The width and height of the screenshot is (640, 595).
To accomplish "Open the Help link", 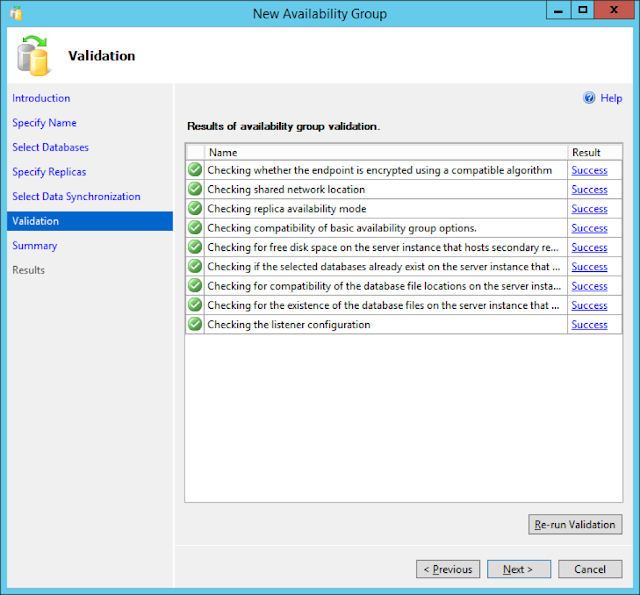I will (611, 98).
